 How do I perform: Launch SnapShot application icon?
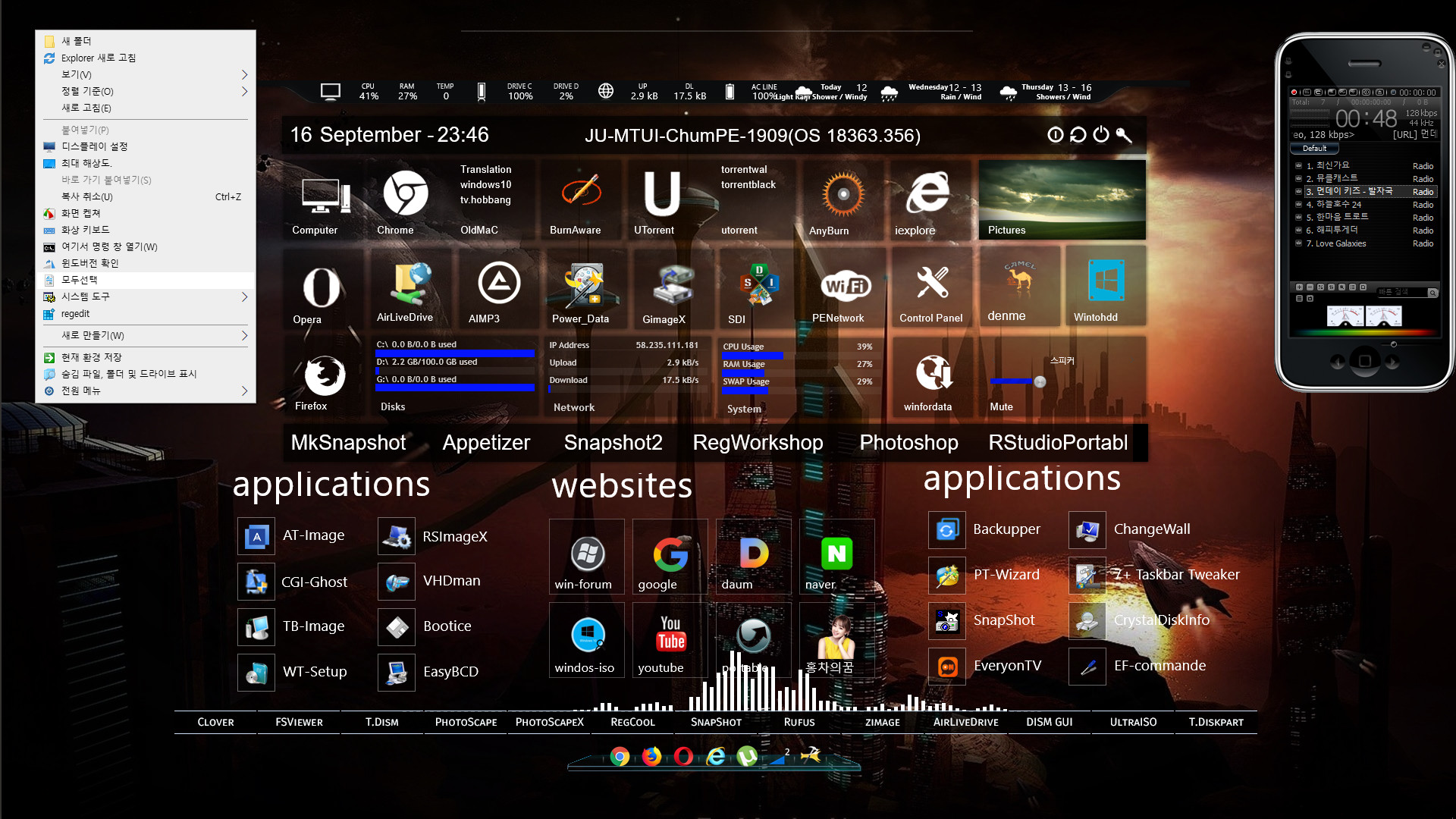tap(947, 620)
